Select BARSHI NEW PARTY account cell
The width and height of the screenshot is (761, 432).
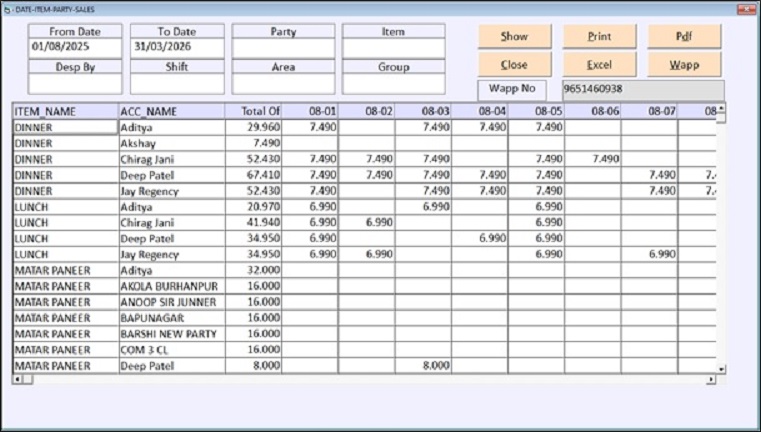click(x=172, y=334)
